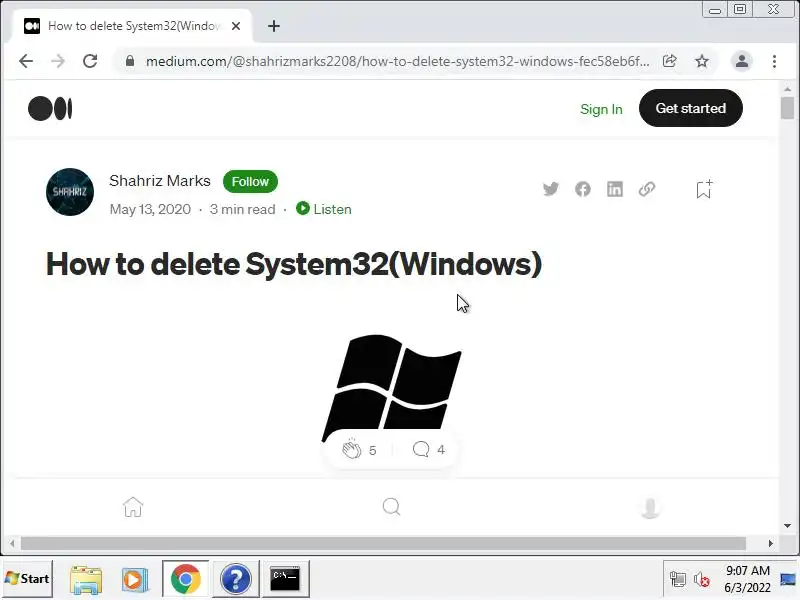This screenshot has height=600, width=800.
Task: Select the Chrome taskbar button
Action: pyautogui.click(x=186, y=579)
